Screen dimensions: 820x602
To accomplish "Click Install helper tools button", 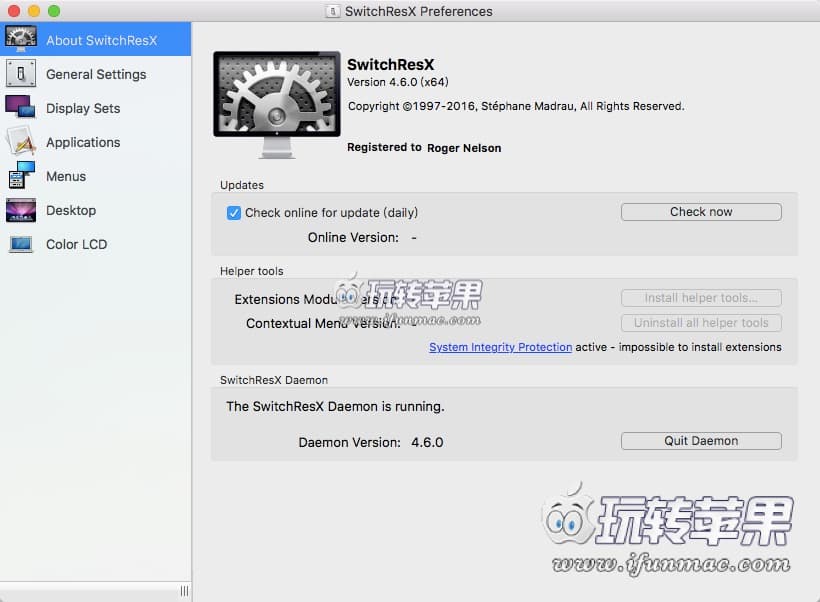I will [x=701, y=298].
